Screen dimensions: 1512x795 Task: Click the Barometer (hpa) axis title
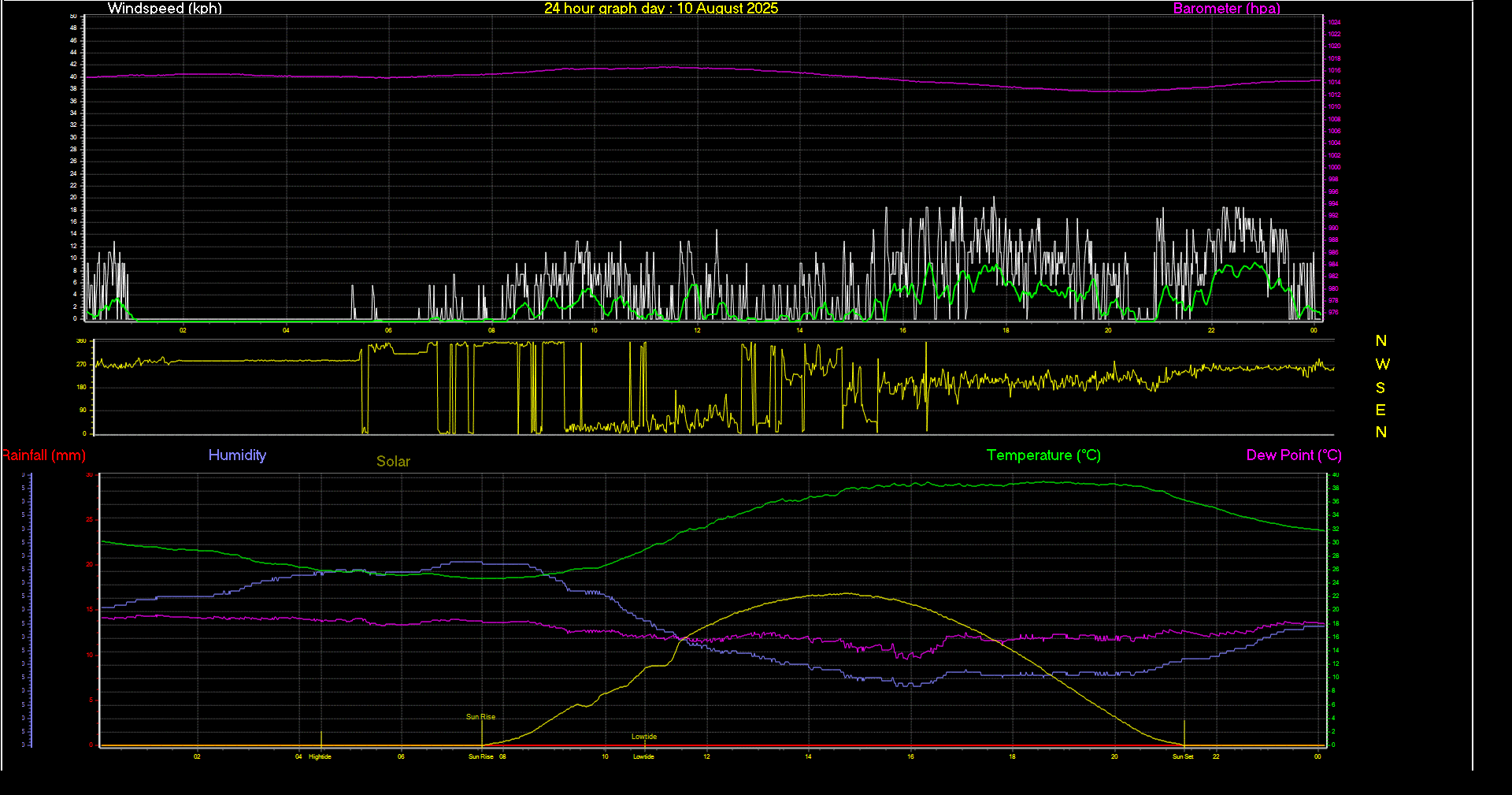pyautogui.click(x=1226, y=9)
